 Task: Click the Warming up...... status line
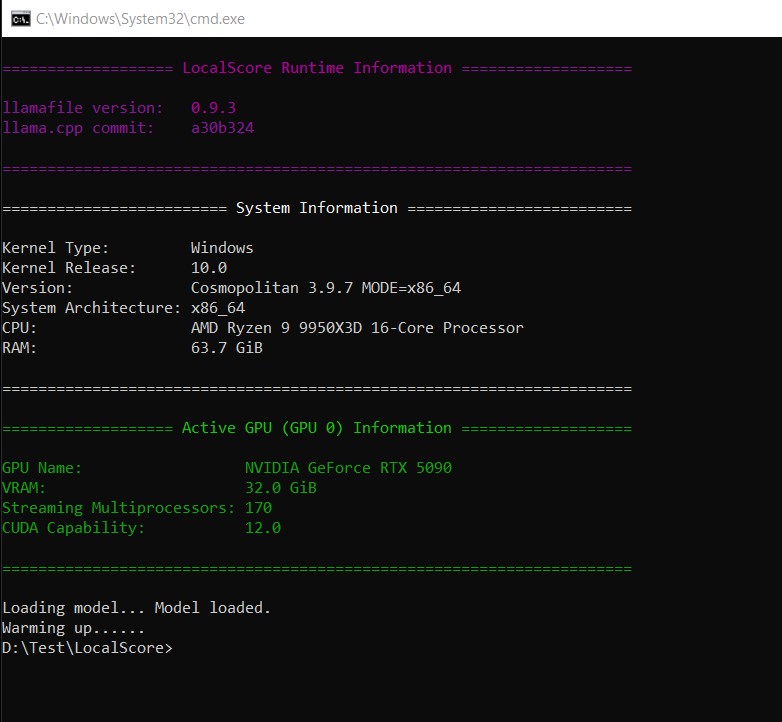[73, 628]
